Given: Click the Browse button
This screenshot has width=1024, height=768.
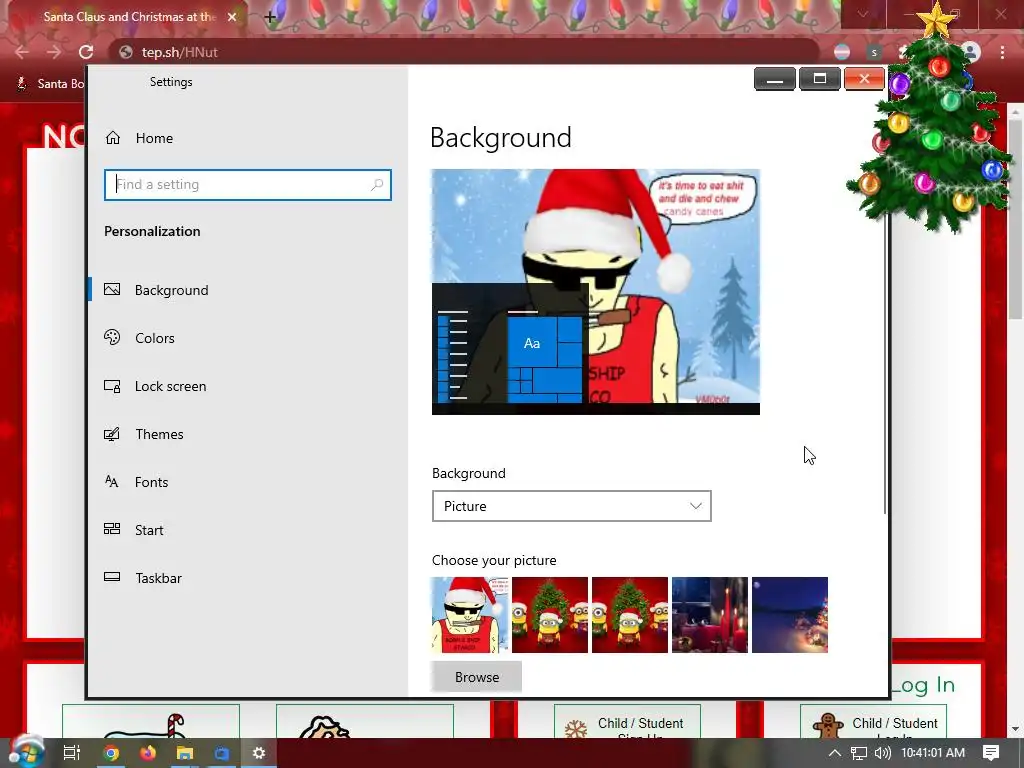Looking at the screenshot, I should point(477,677).
